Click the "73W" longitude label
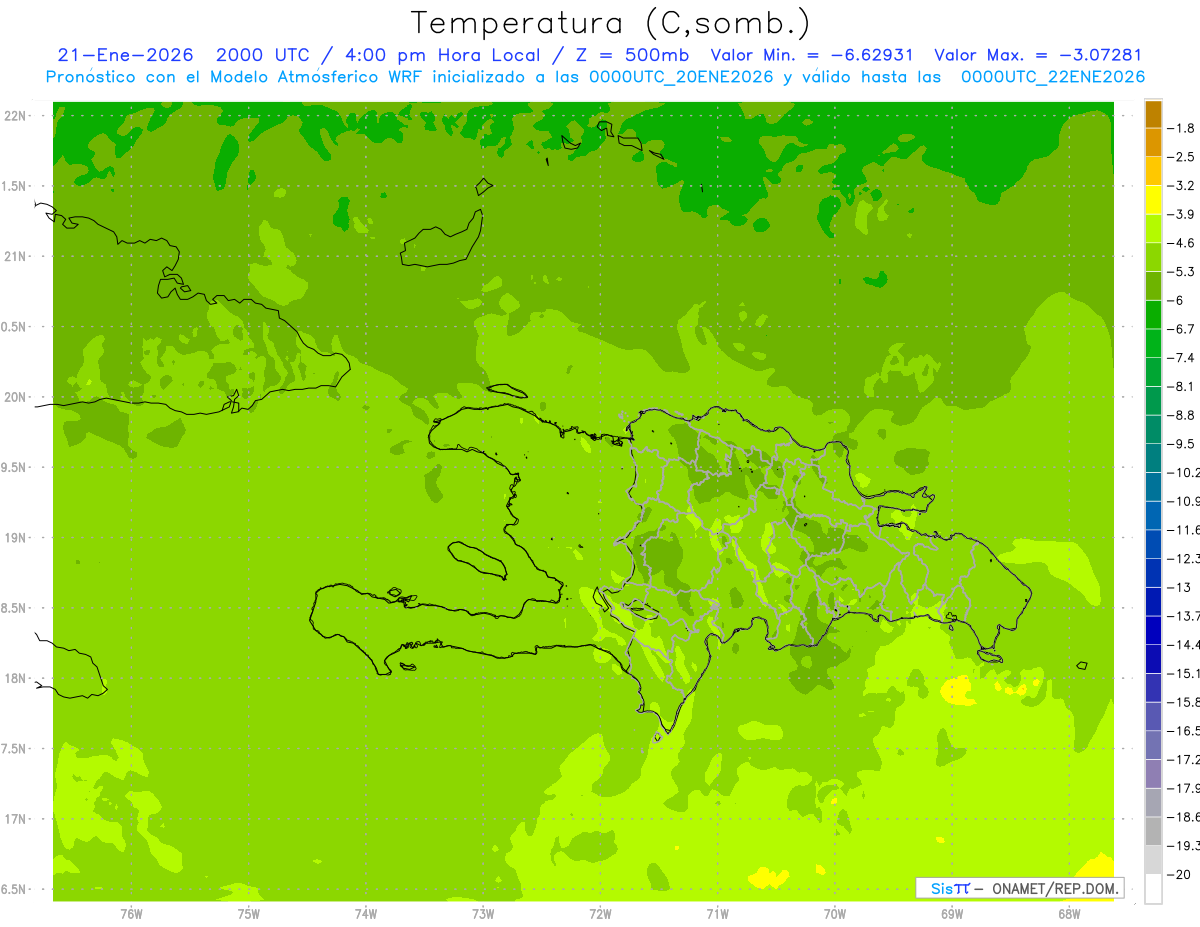Image resolution: width=1200 pixels, height=927 pixels. pos(483,913)
